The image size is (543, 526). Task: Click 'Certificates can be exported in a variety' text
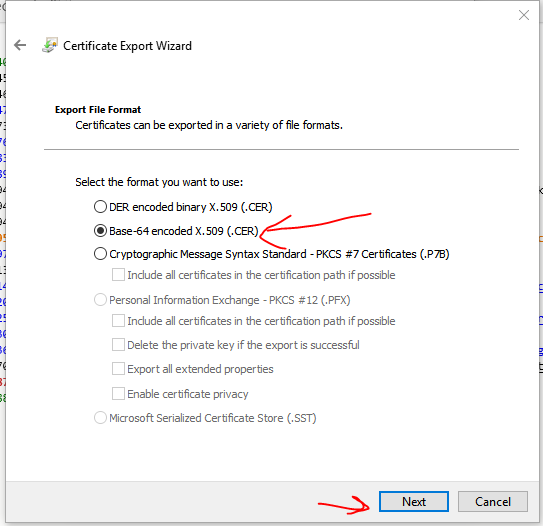click(209, 125)
